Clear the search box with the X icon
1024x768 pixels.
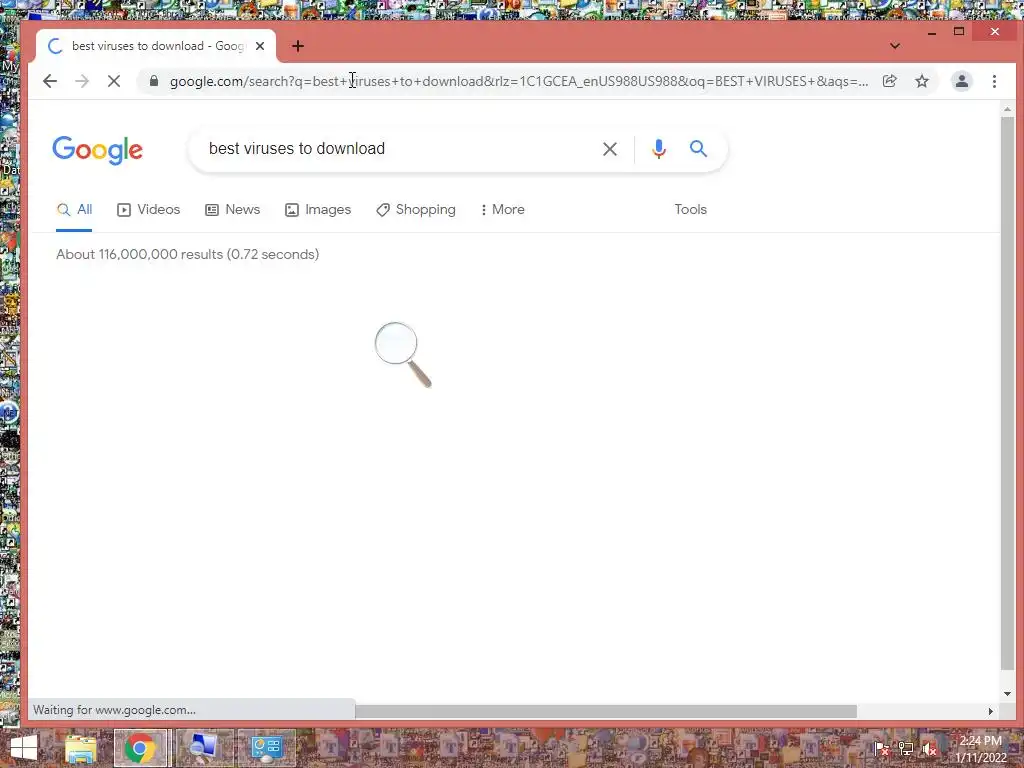click(x=610, y=149)
